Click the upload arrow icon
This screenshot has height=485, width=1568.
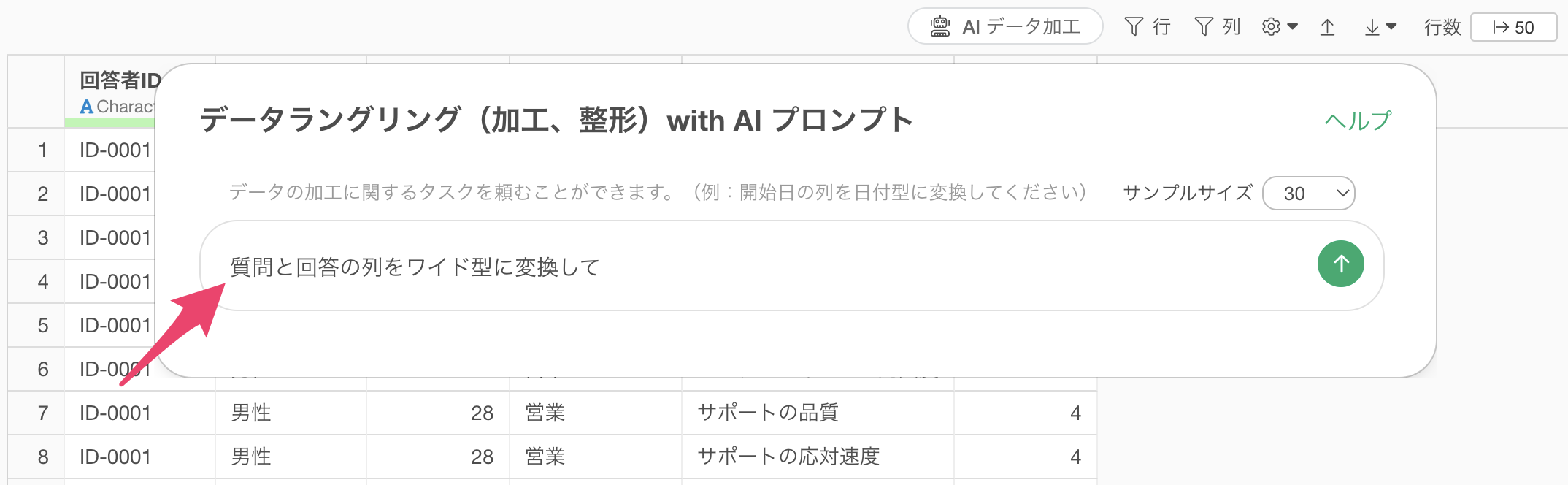1327,28
